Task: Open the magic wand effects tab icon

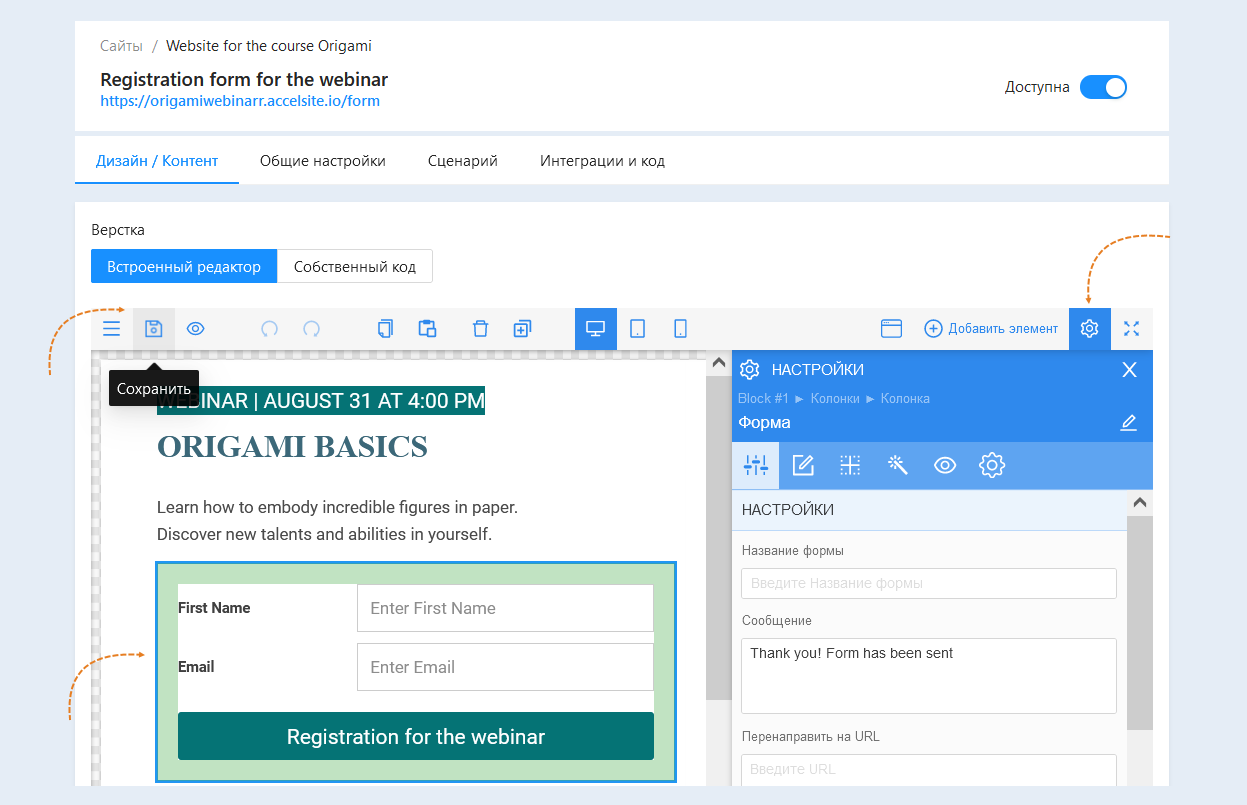Action: (x=897, y=465)
